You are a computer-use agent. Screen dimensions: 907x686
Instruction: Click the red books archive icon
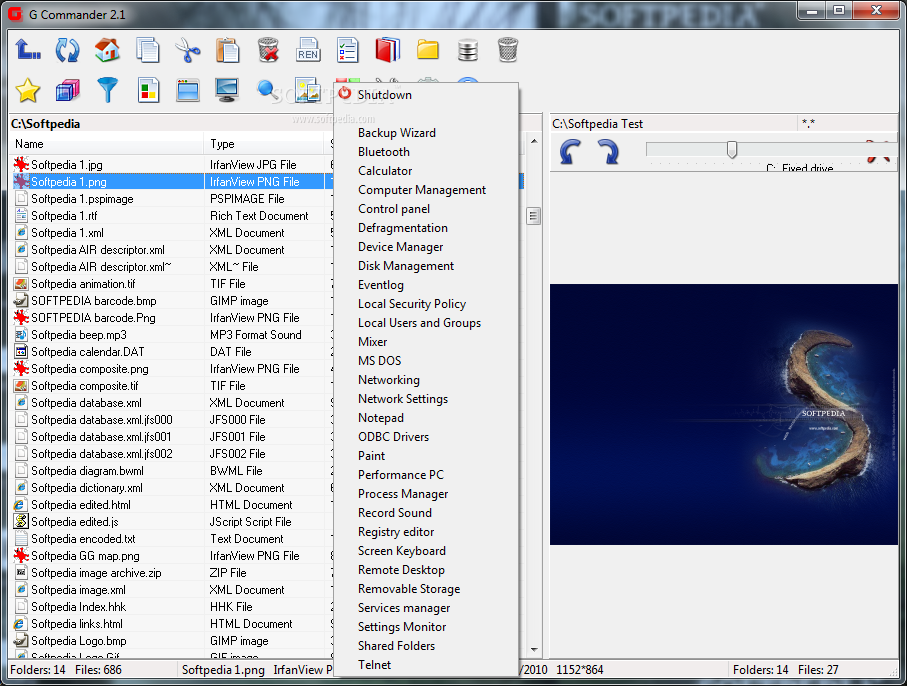[388, 50]
